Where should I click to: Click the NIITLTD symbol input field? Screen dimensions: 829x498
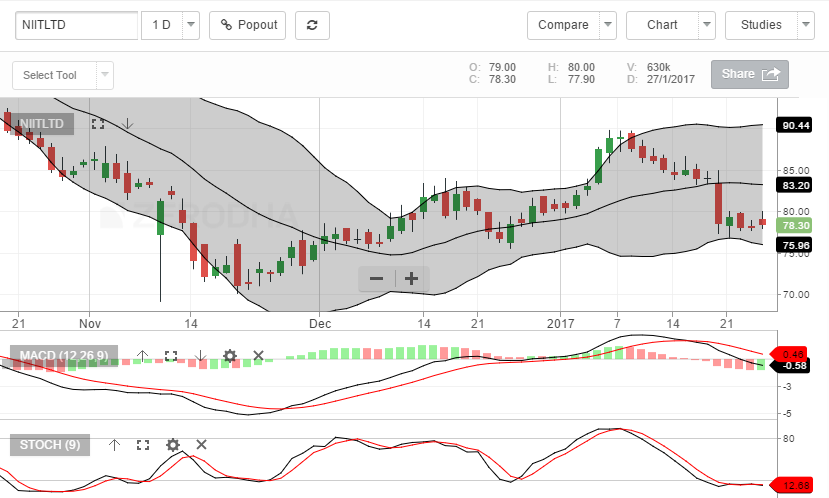pyautogui.click(x=77, y=25)
